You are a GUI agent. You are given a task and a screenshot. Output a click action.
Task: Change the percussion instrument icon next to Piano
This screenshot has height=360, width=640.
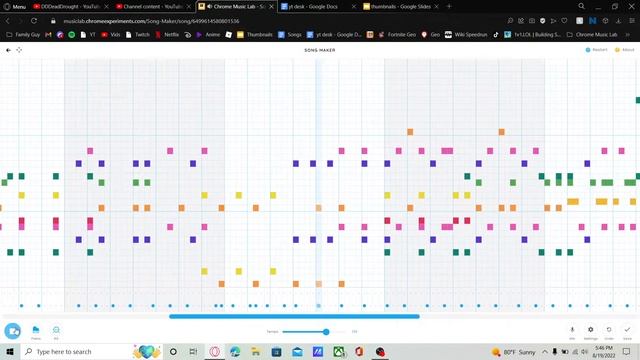(x=56, y=330)
